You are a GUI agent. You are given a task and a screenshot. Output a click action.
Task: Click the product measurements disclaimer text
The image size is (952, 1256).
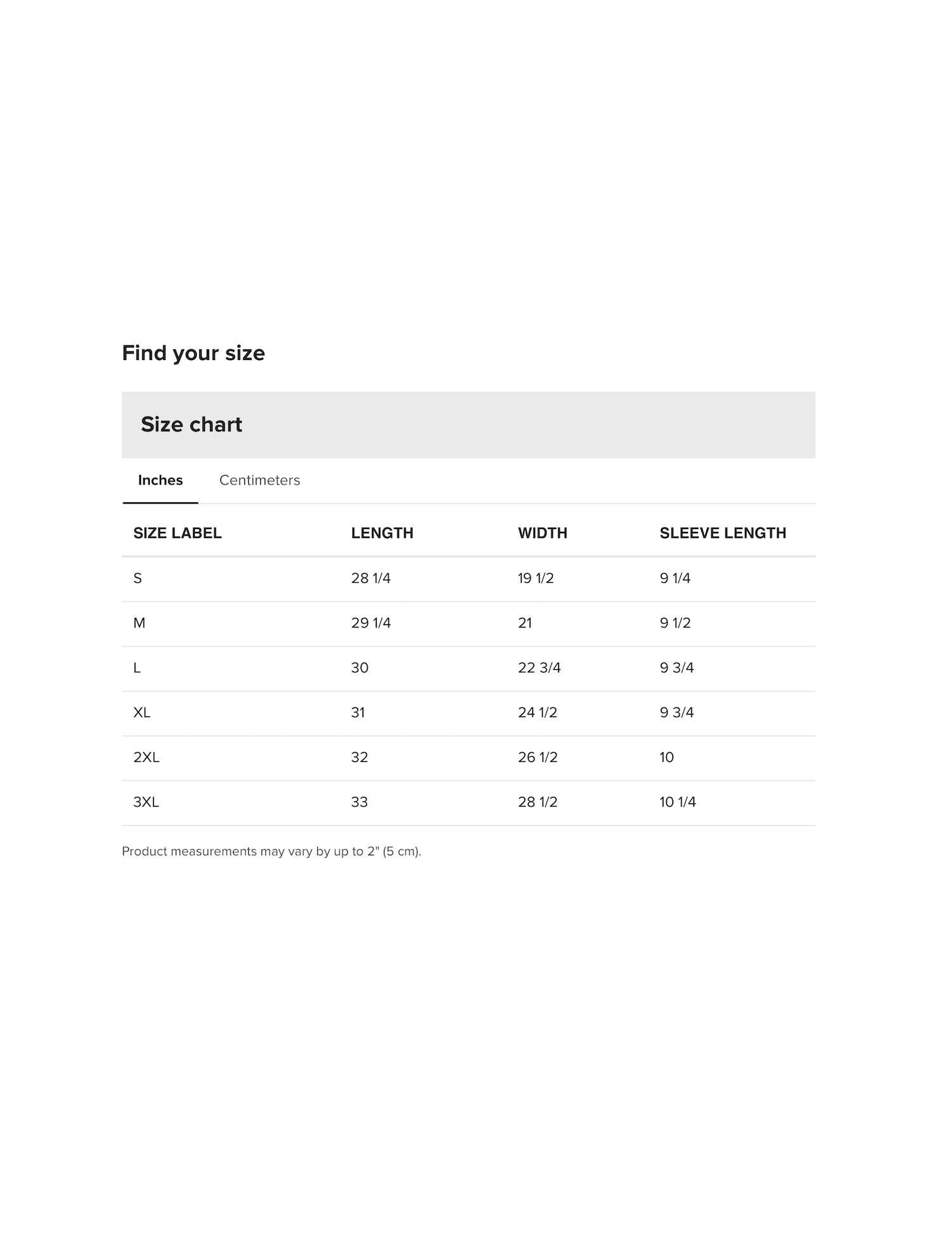click(x=272, y=852)
